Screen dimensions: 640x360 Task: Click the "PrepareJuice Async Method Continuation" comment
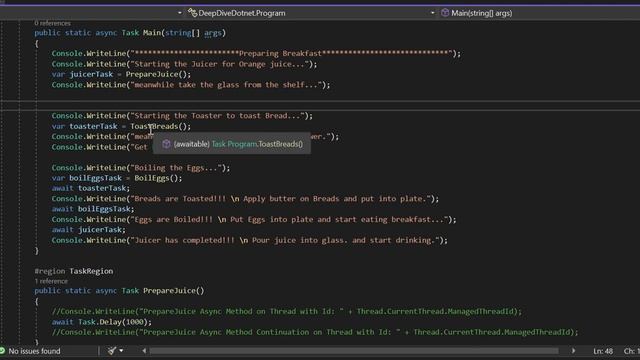coord(315,332)
